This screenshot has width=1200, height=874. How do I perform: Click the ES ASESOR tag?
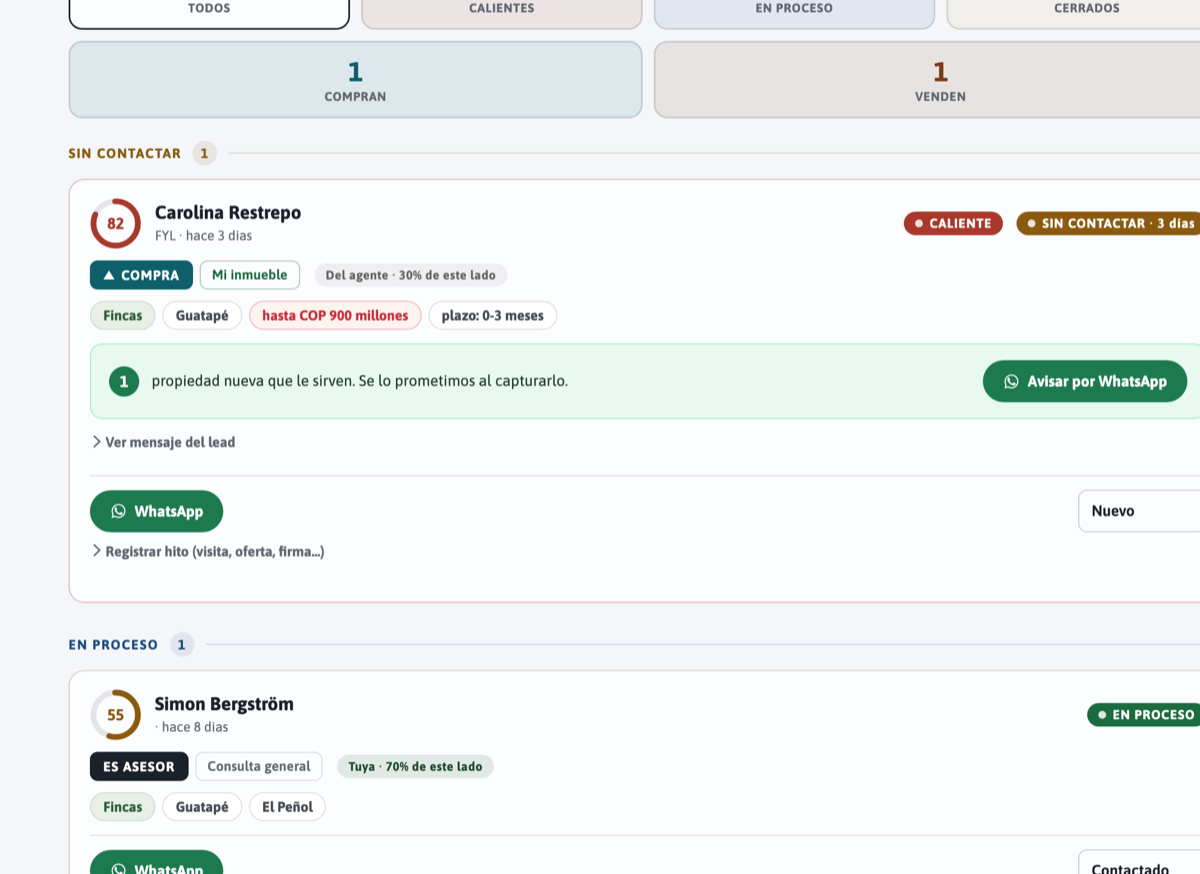(x=139, y=766)
